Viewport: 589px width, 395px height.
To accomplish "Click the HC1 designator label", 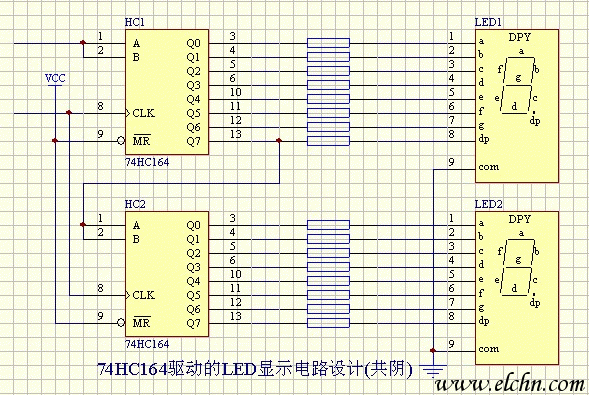I will click(134, 23).
